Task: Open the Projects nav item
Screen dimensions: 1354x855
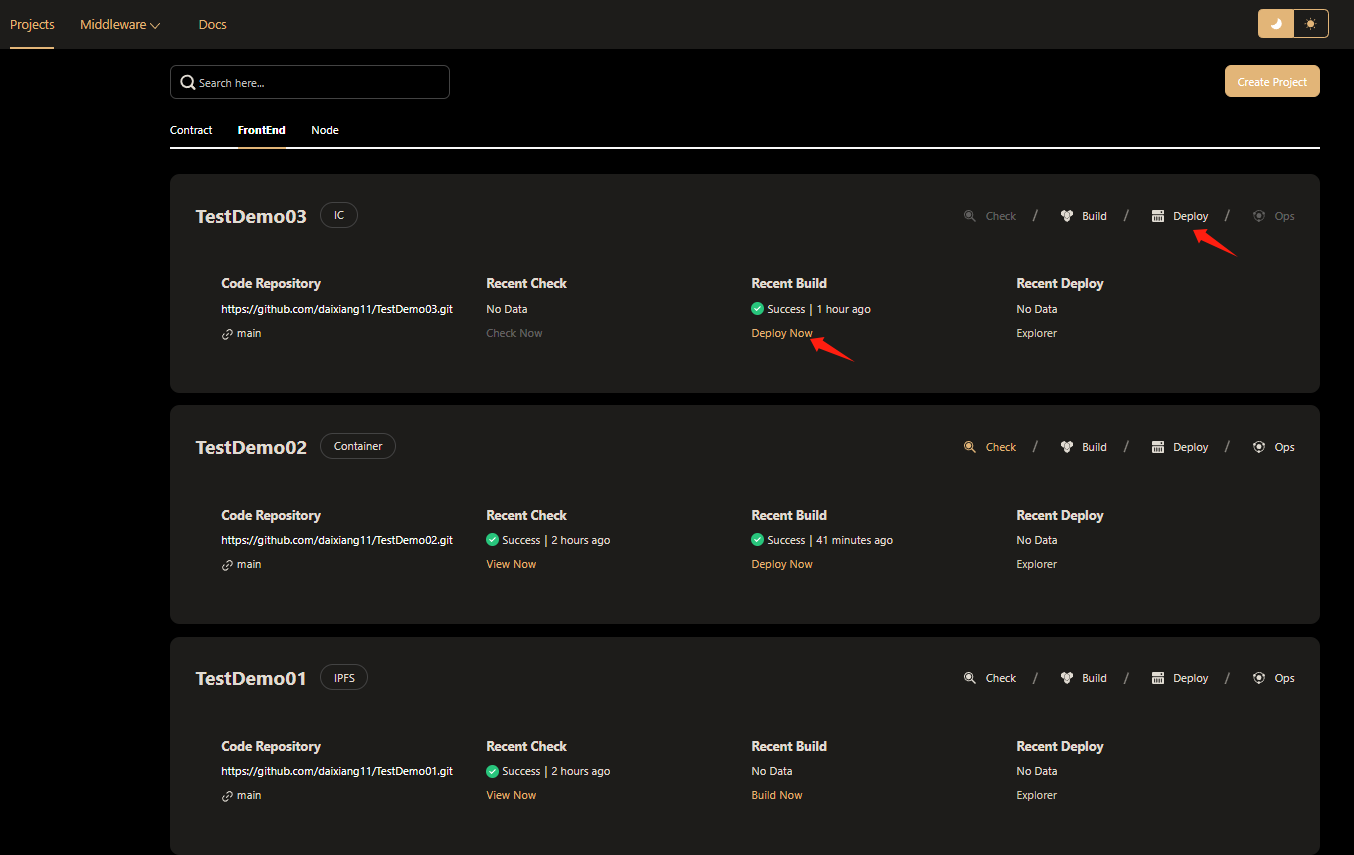Action: click(x=32, y=24)
